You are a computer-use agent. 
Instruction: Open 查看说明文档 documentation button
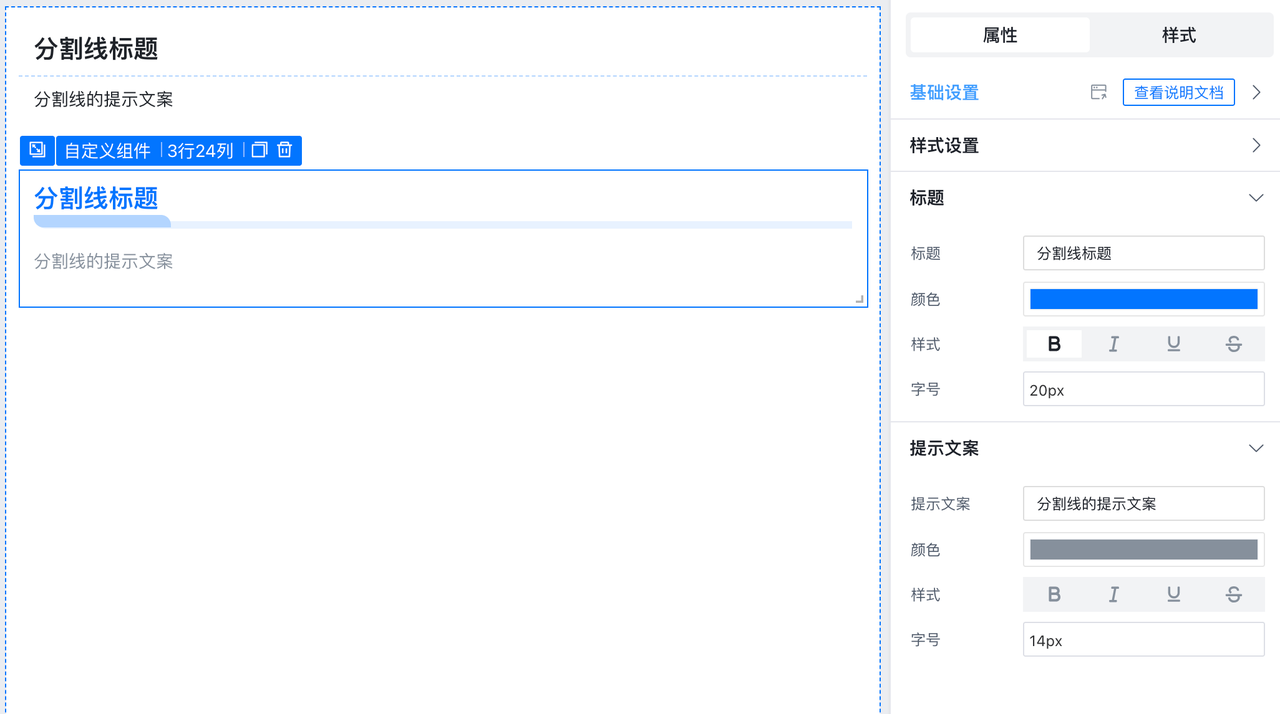pyautogui.click(x=1178, y=92)
